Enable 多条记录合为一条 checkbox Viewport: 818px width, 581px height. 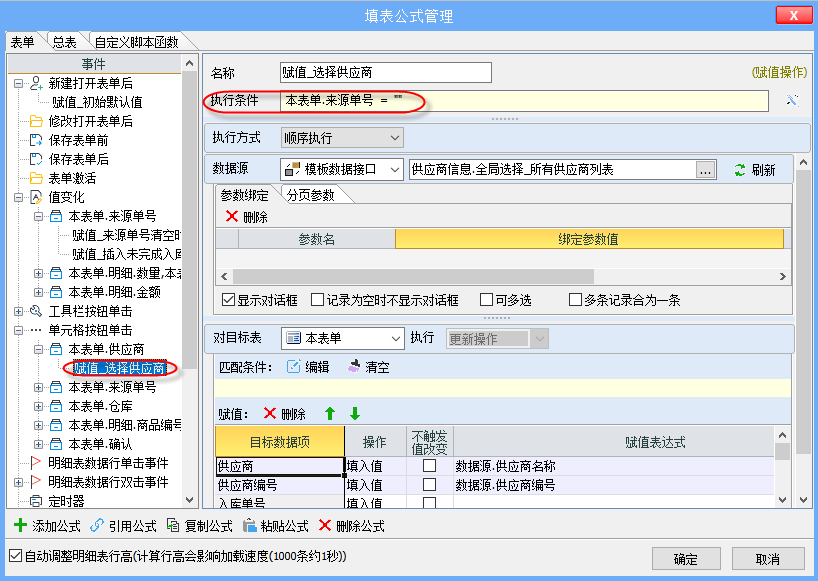click(x=575, y=299)
